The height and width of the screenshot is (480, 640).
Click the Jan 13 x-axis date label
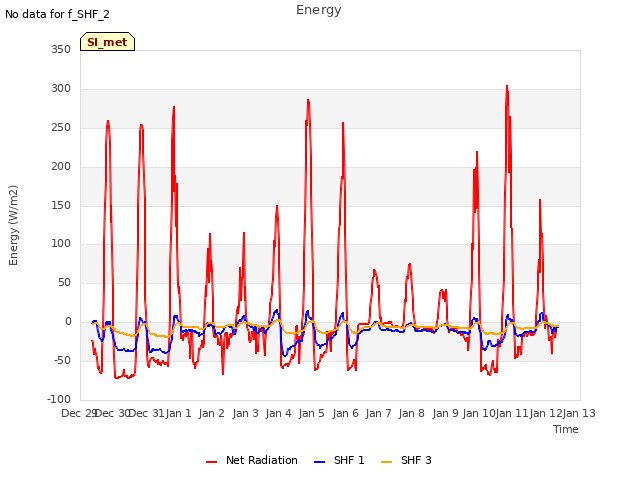[579, 413]
